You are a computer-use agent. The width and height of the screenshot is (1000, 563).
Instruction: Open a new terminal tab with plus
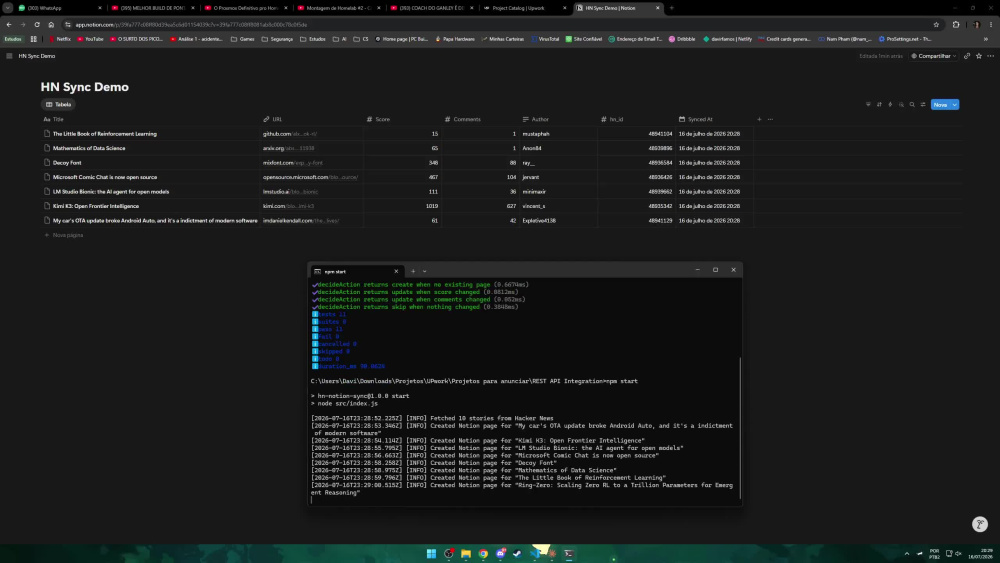(x=413, y=271)
